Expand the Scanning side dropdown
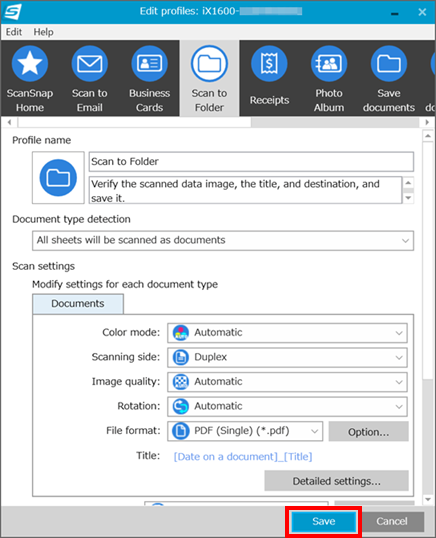This screenshot has height=538, width=436. (287, 357)
